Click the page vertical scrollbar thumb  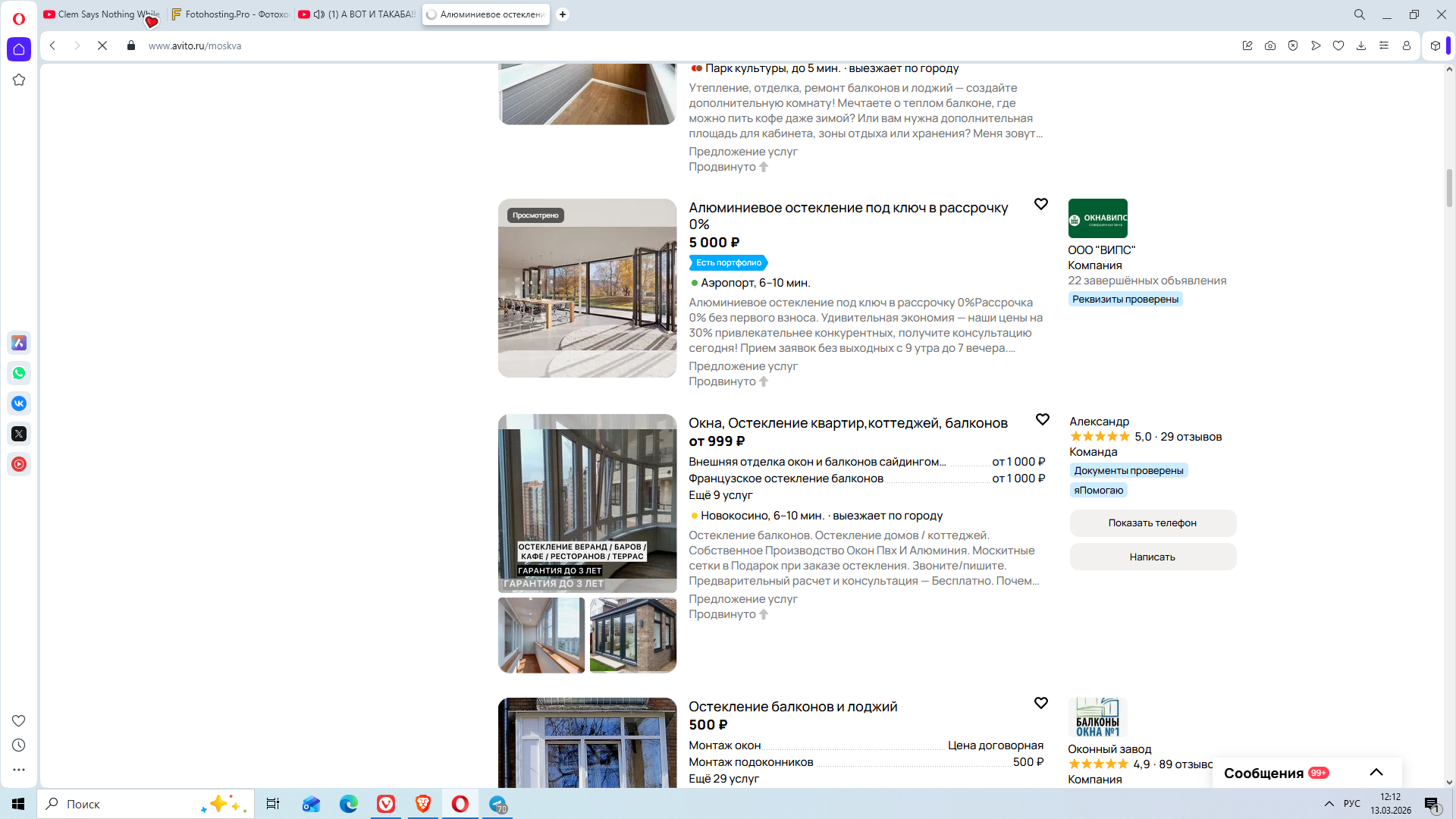[1449, 187]
